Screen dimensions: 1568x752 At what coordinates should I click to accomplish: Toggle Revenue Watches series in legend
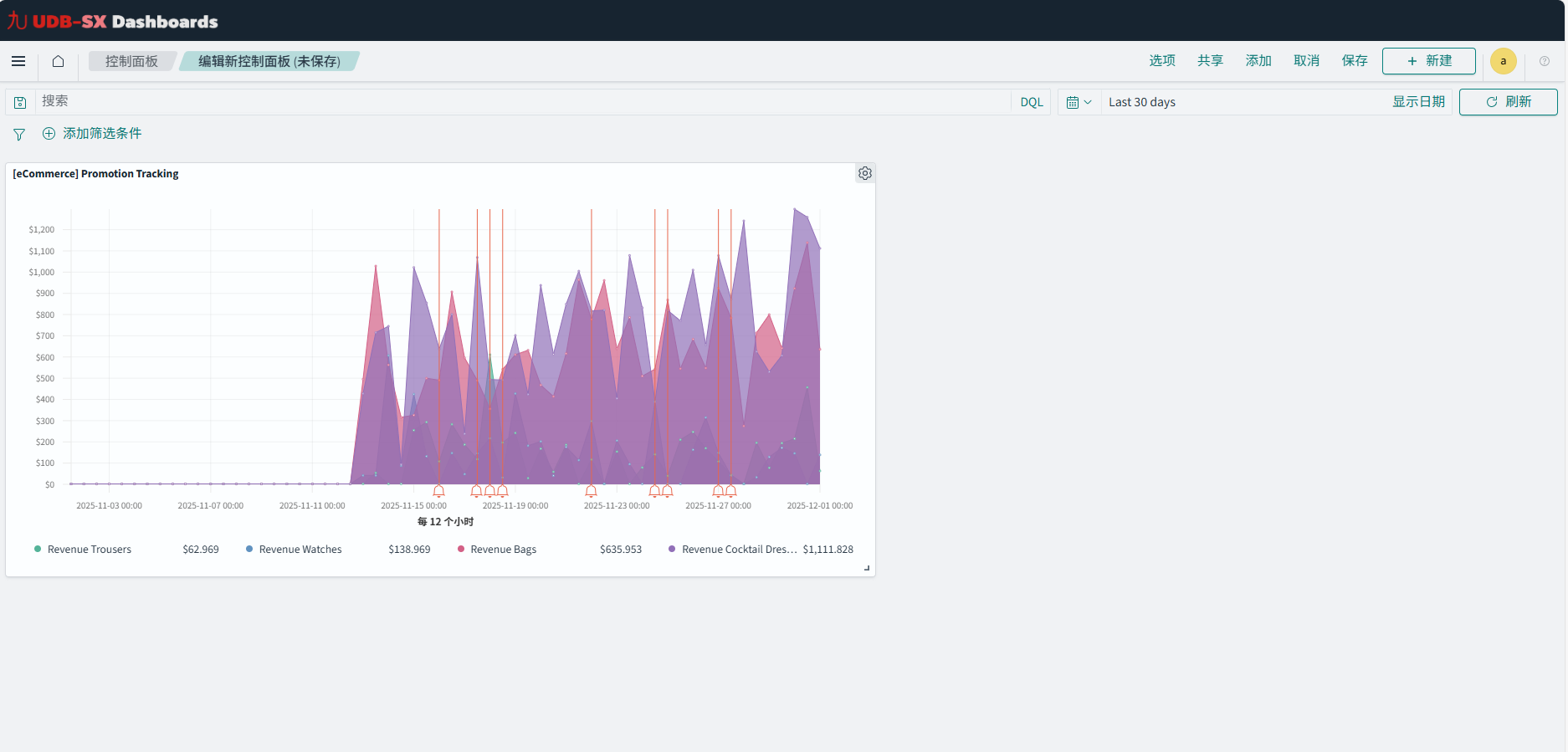coord(300,550)
